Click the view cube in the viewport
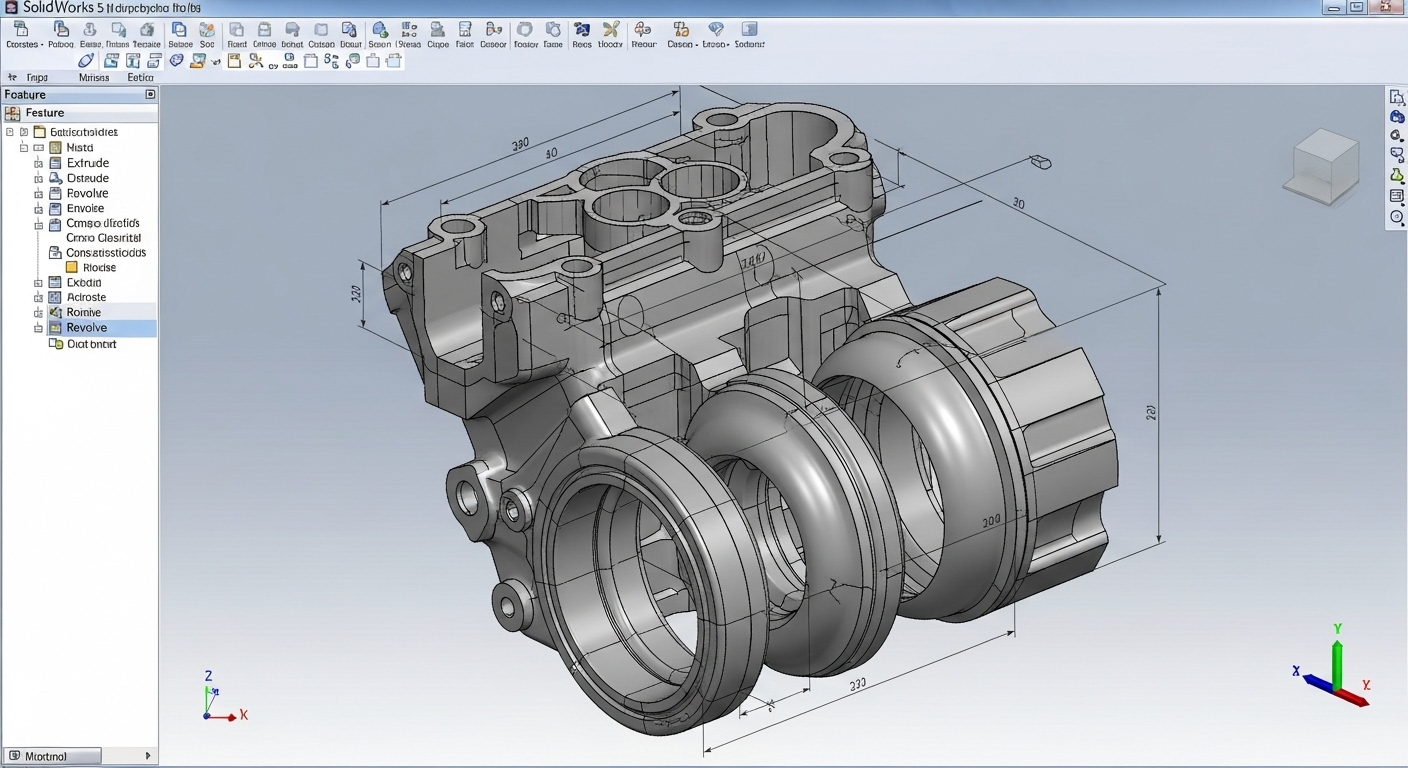 click(1325, 166)
